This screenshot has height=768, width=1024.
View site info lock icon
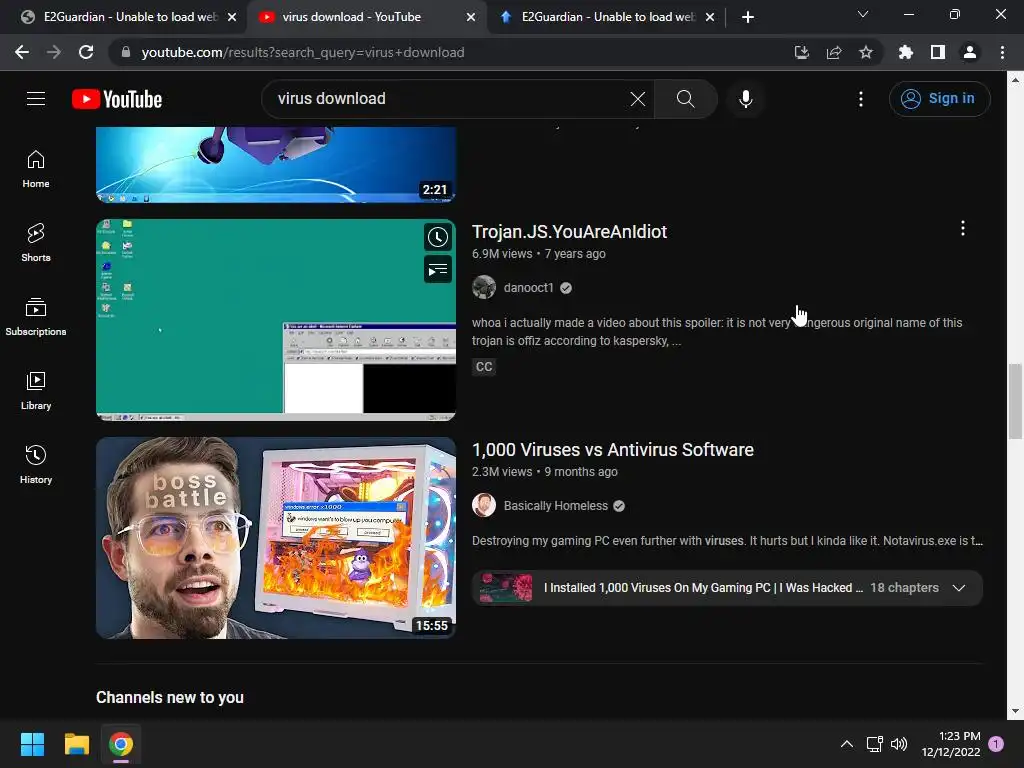pyautogui.click(x=126, y=52)
